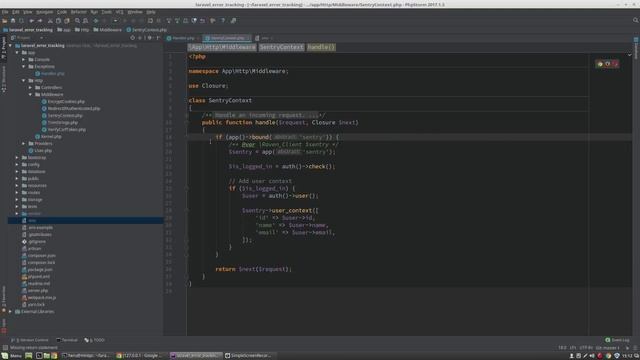Expand the bootstrap folder
640x360 pixels.
point(17,158)
